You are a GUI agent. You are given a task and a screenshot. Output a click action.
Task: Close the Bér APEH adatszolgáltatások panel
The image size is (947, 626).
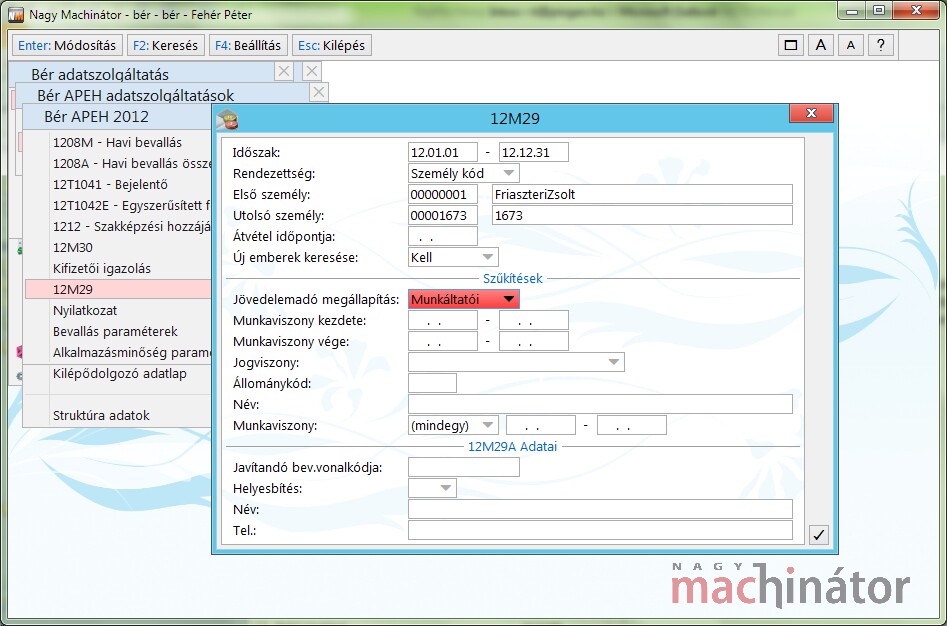[x=319, y=92]
